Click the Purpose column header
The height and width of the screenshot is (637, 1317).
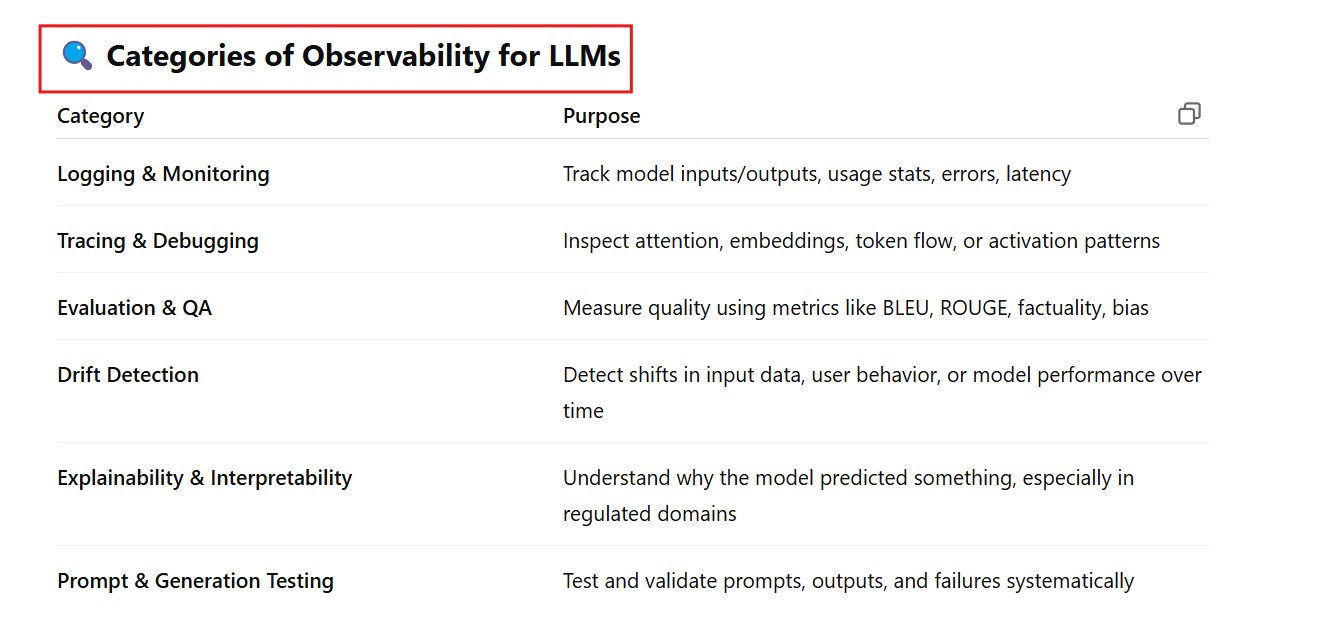(x=601, y=116)
